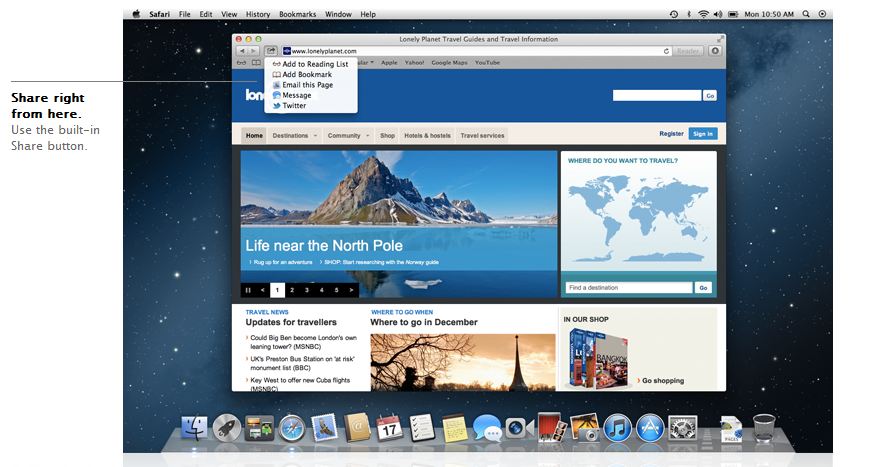This screenshot has width=869, height=467.
Task: Open the Yahoo! bookmark
Action: (x=414, y=63)
